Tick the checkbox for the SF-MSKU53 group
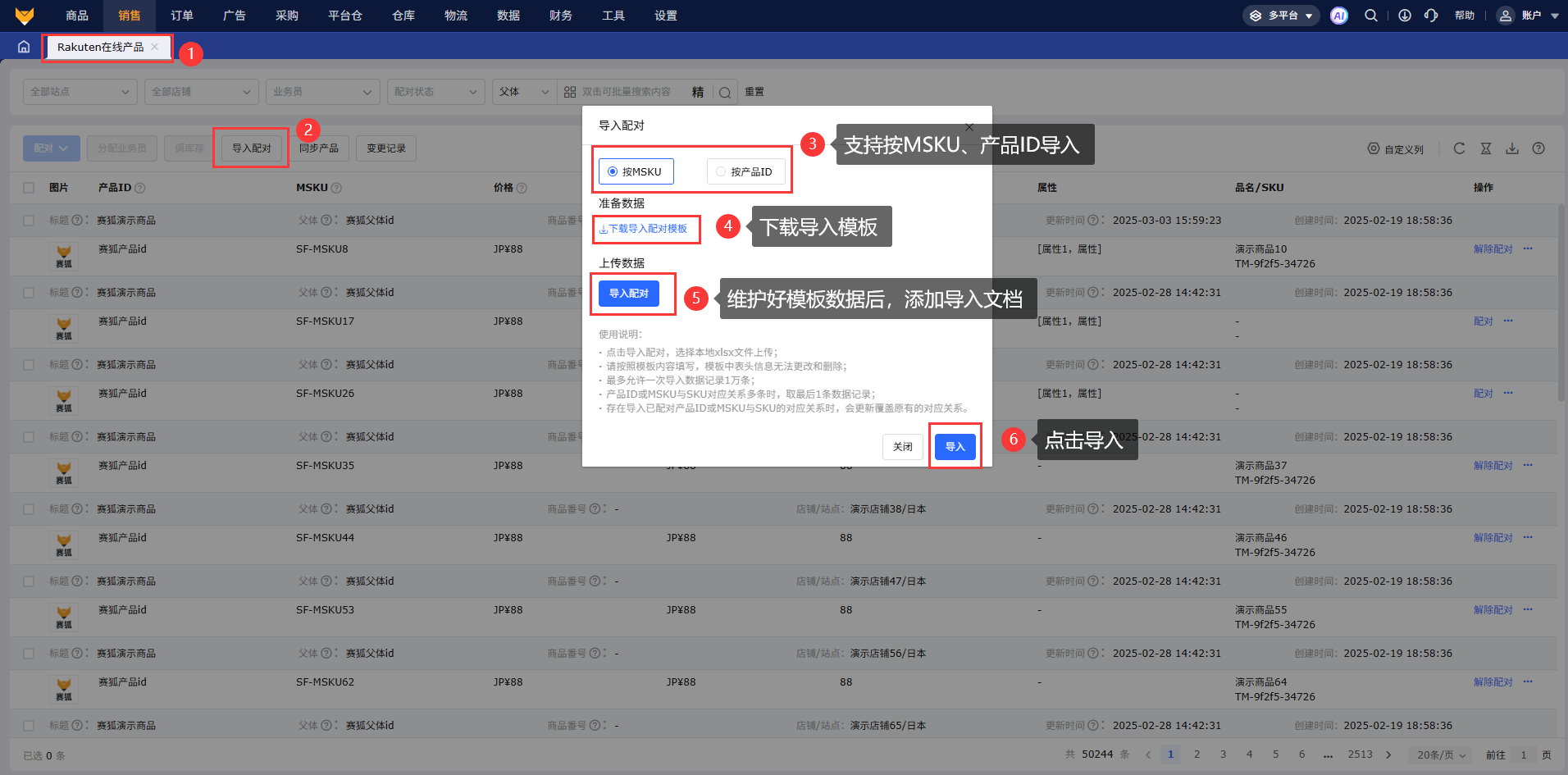The image size is (1568, 775). tap(29, 581)
